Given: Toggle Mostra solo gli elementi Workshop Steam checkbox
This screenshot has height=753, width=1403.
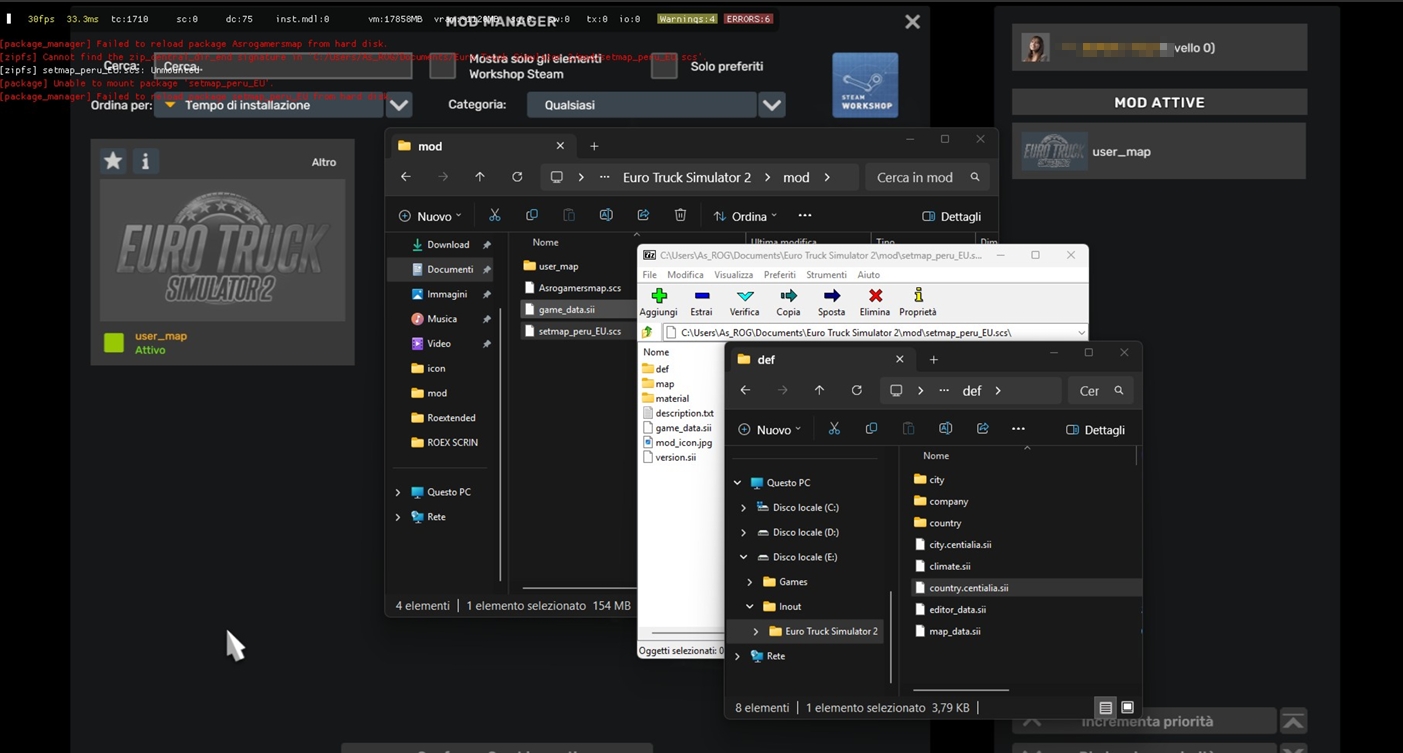Looking at the screenshot, I should [x=442, y=67].
